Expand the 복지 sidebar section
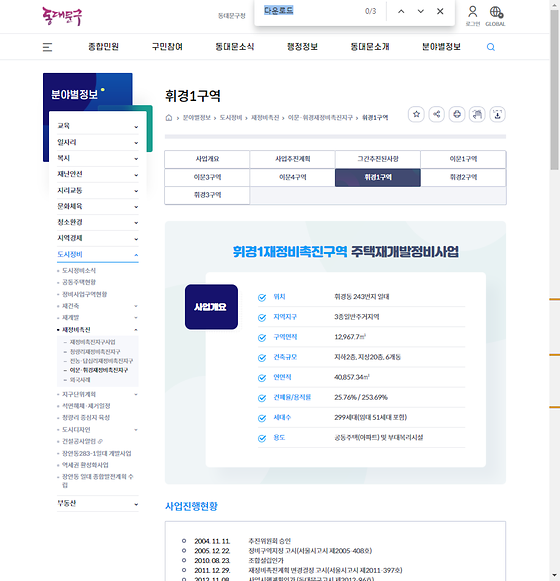Image resolution: width=560 pixels, height=581 pixels. click(x=98, y=158)
